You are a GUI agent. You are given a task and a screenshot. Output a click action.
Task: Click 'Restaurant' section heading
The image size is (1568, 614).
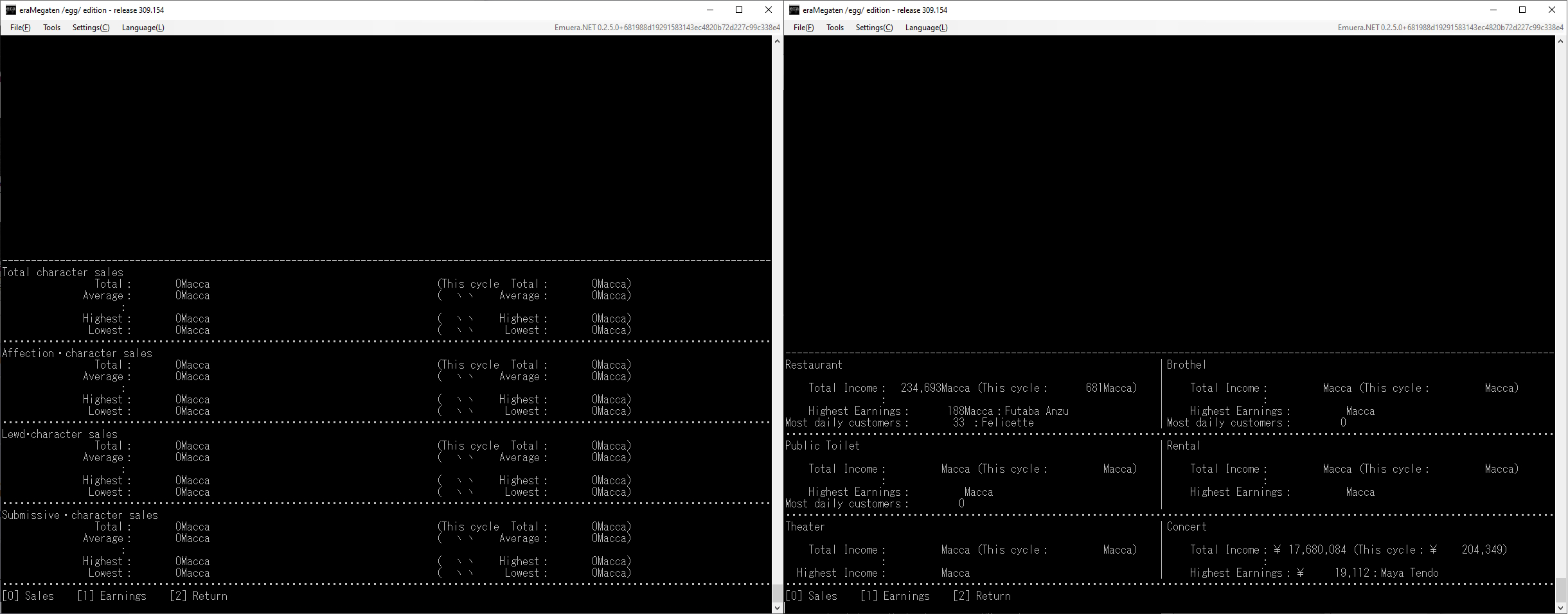[814, 365]
